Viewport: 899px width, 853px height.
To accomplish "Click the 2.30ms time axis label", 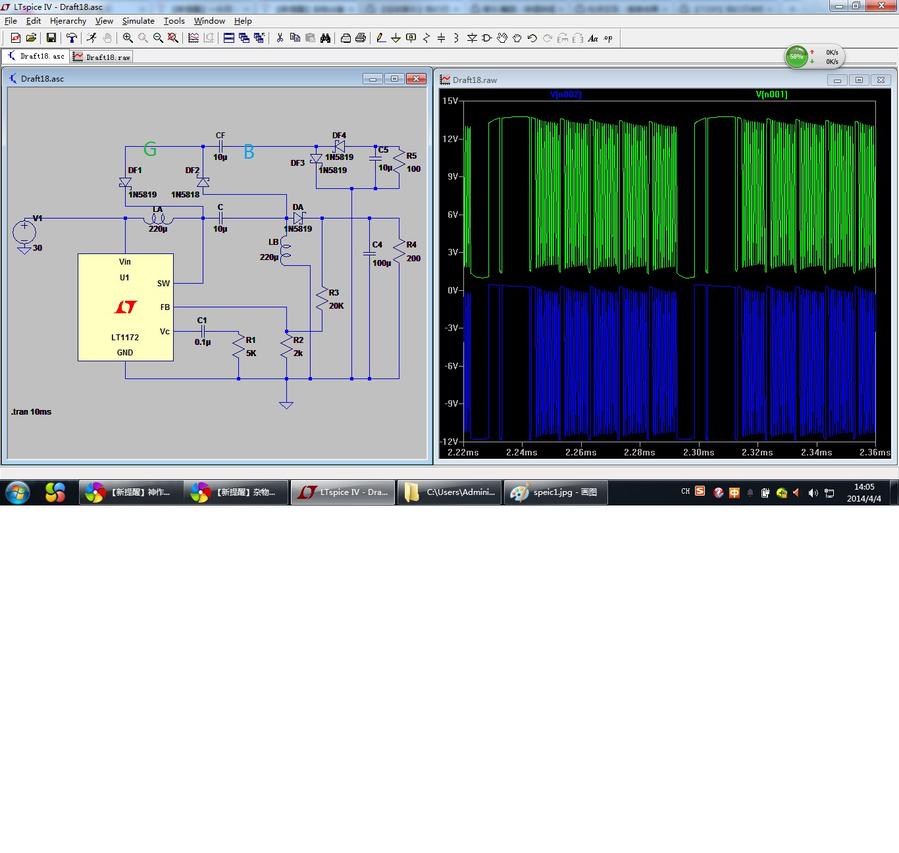I will [x=698, y=452].
